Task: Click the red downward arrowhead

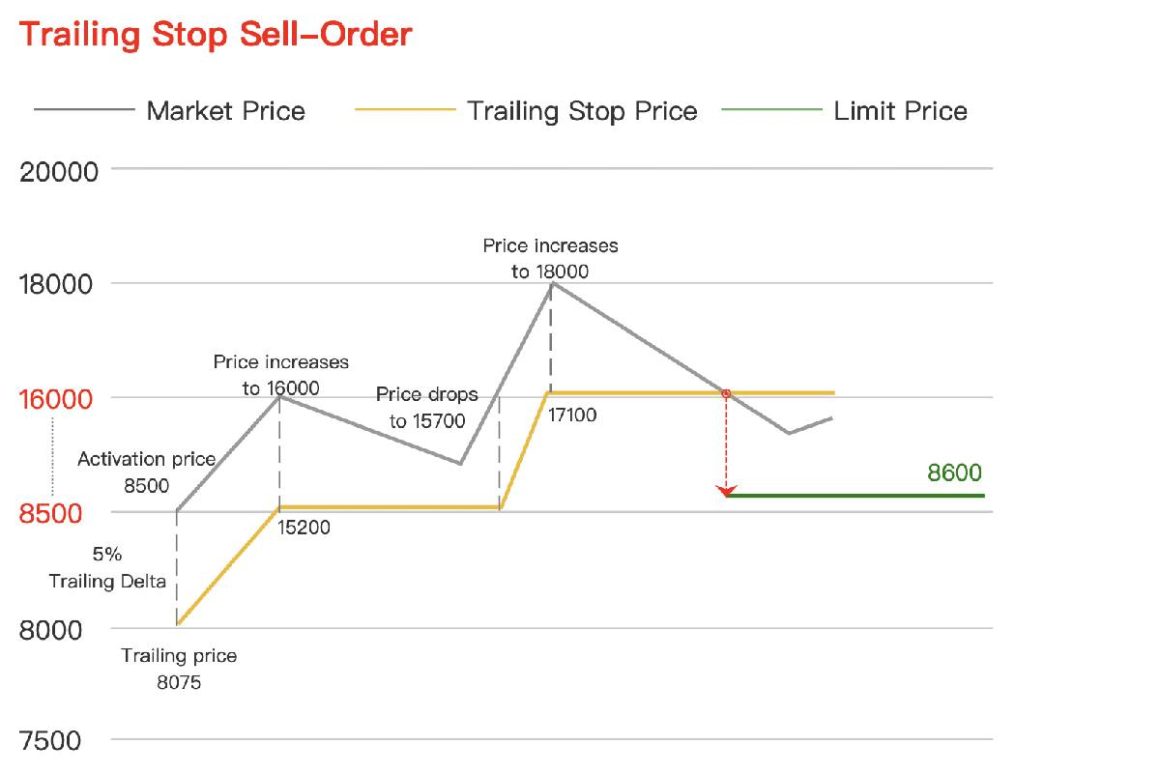Action: point(727,490)
